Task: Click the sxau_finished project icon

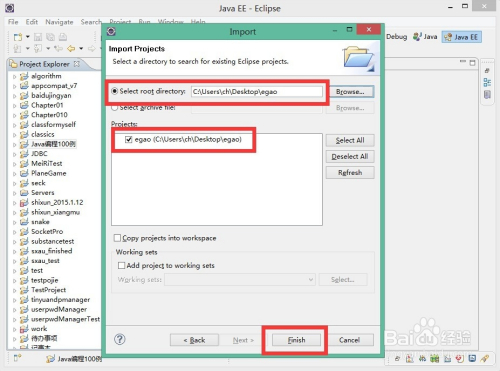Action: 24,251
